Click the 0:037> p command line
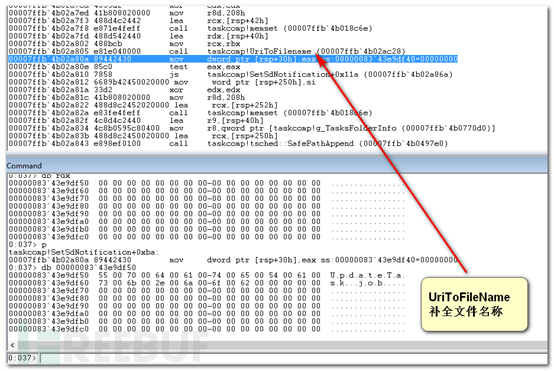 [x=28, y=245]
